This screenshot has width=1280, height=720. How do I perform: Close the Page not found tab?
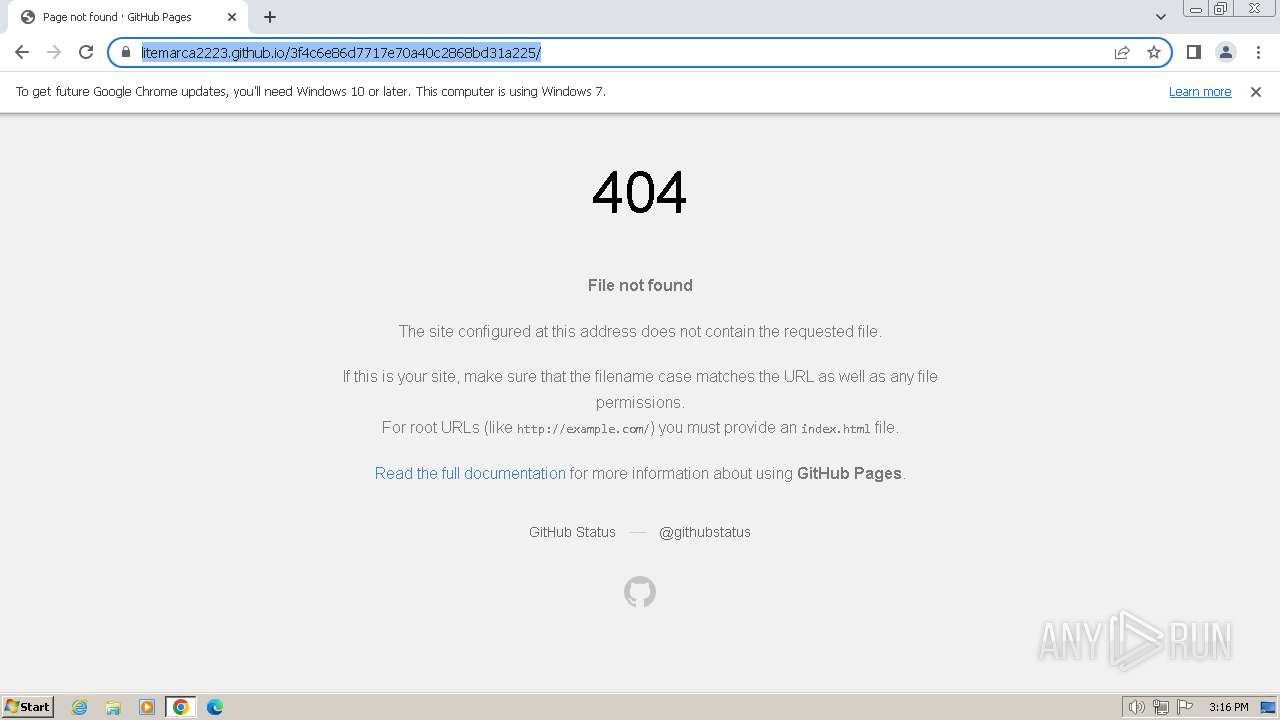232,17
